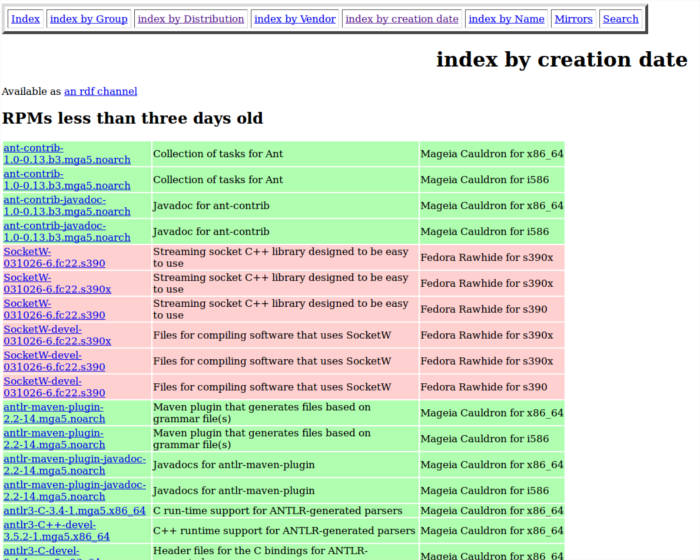Click the 'index by creation date' page heading
Viewport: 700px width, 560px height.
click(562, 60)
